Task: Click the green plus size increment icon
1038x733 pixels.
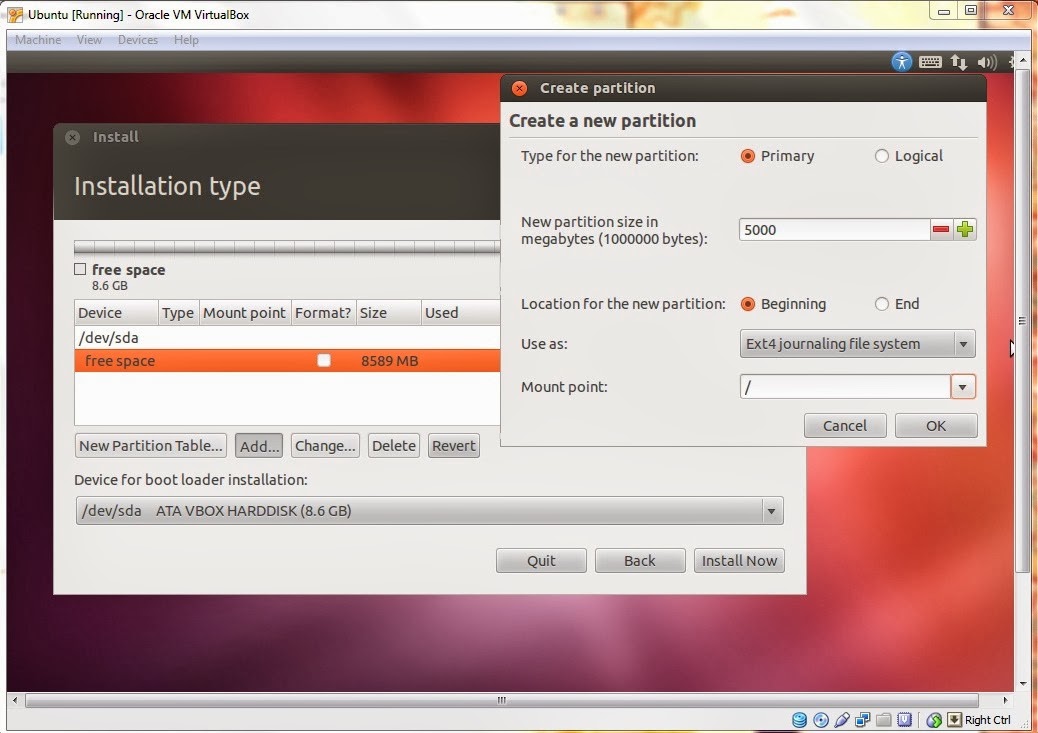Action: [x=965, y=229]
